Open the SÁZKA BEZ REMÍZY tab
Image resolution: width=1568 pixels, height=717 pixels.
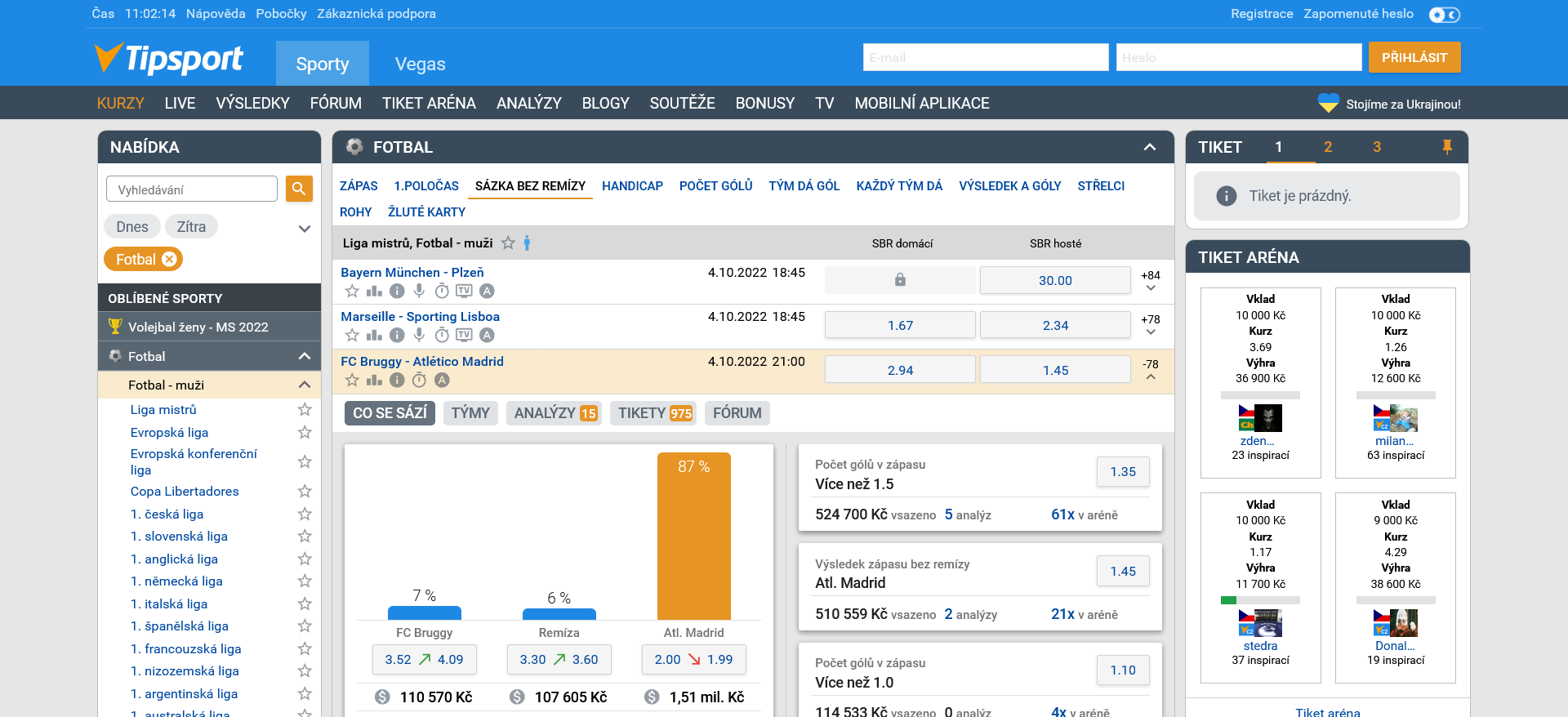click(x=530, y=186)
